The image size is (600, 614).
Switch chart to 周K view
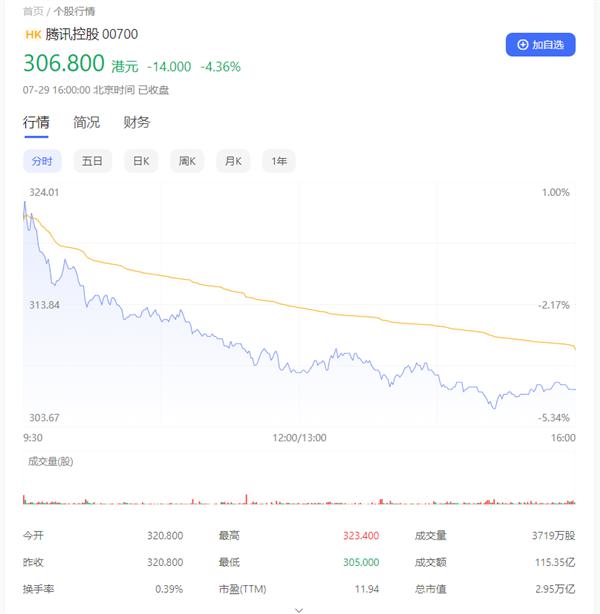187,161
